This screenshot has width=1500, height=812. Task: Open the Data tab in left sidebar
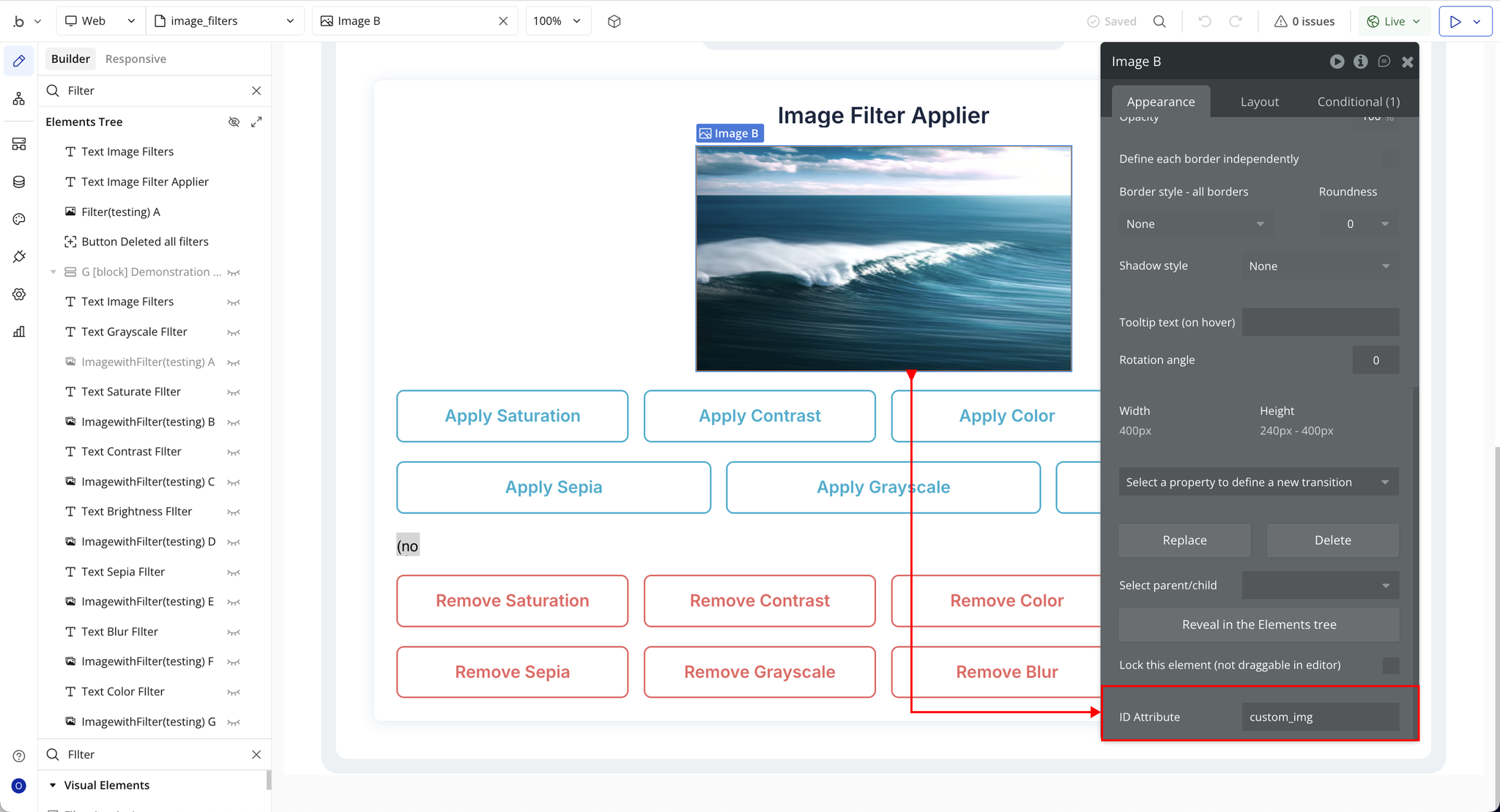(19, 182)
